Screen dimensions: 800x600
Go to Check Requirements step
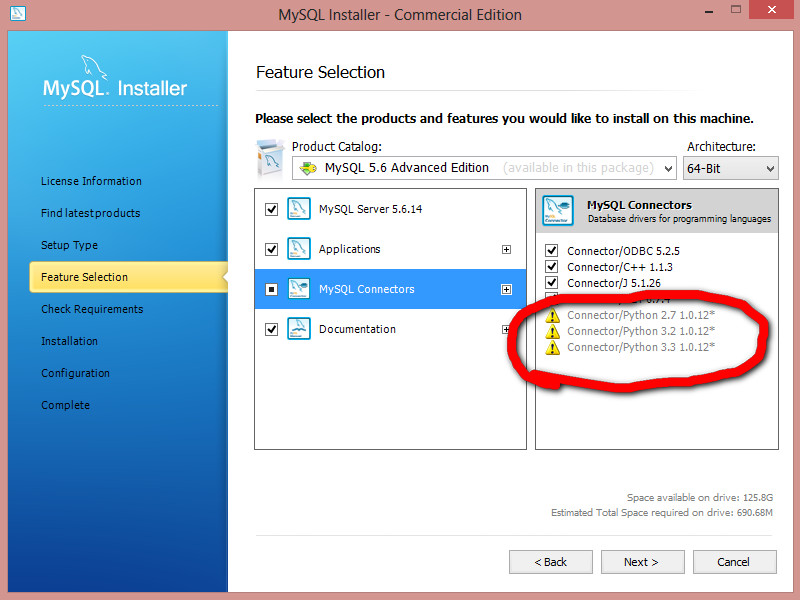92,309
